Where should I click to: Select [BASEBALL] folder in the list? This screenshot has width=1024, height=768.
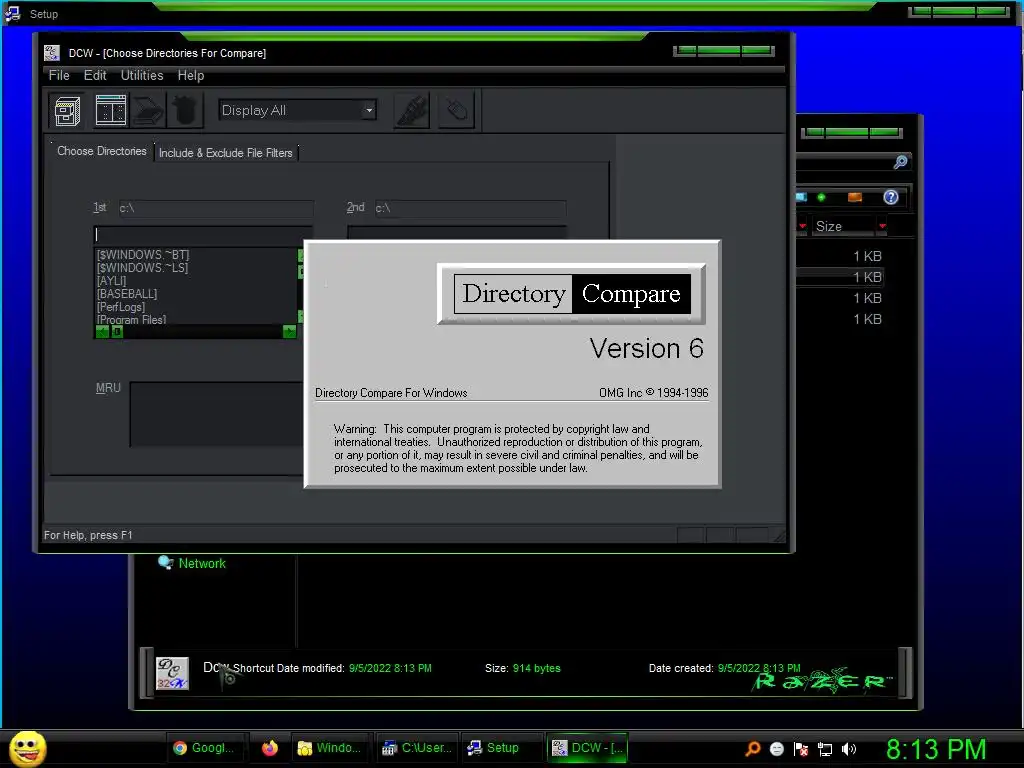pos(127,294)
